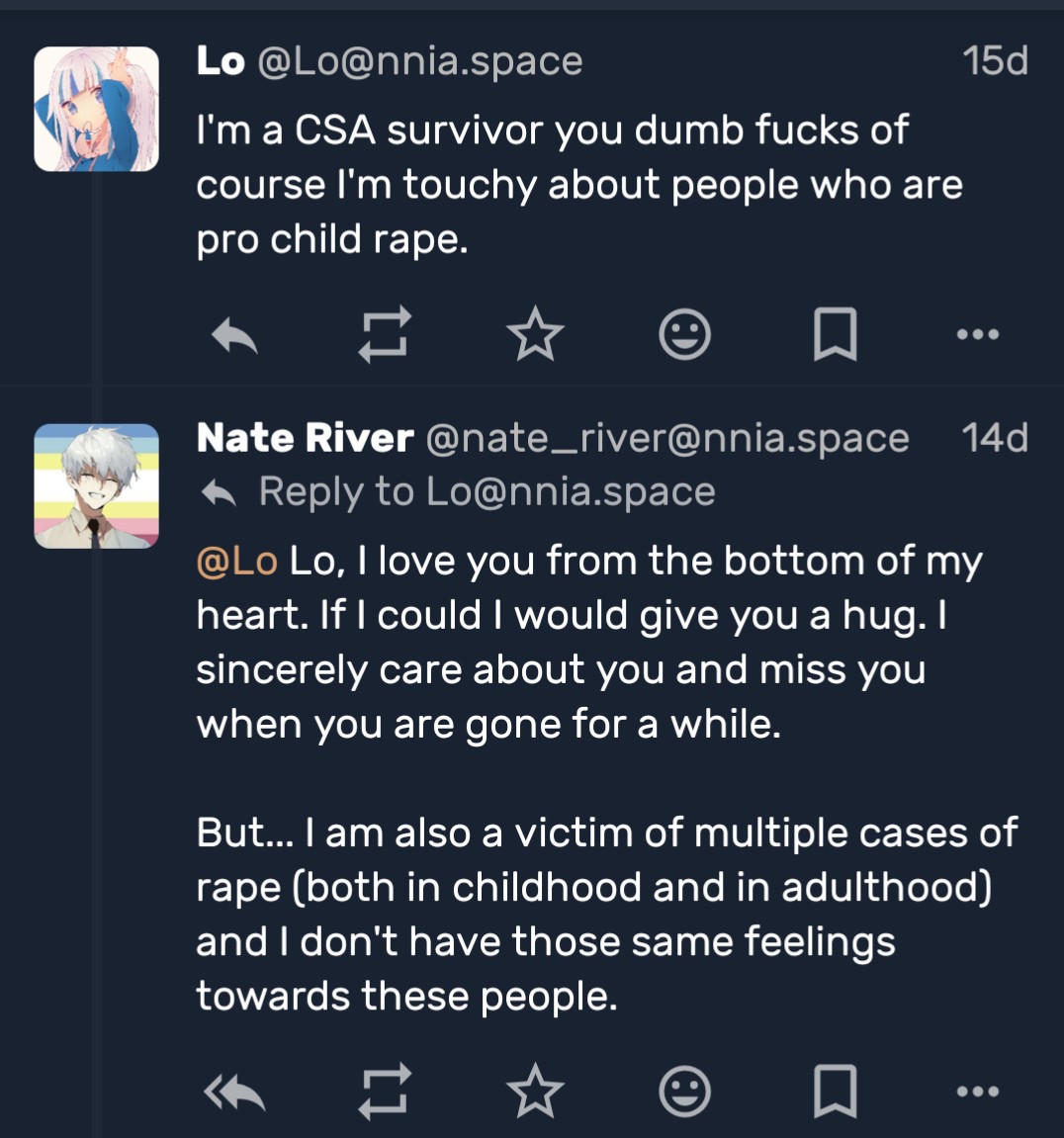Reply to Lo's post

(235, 335)
